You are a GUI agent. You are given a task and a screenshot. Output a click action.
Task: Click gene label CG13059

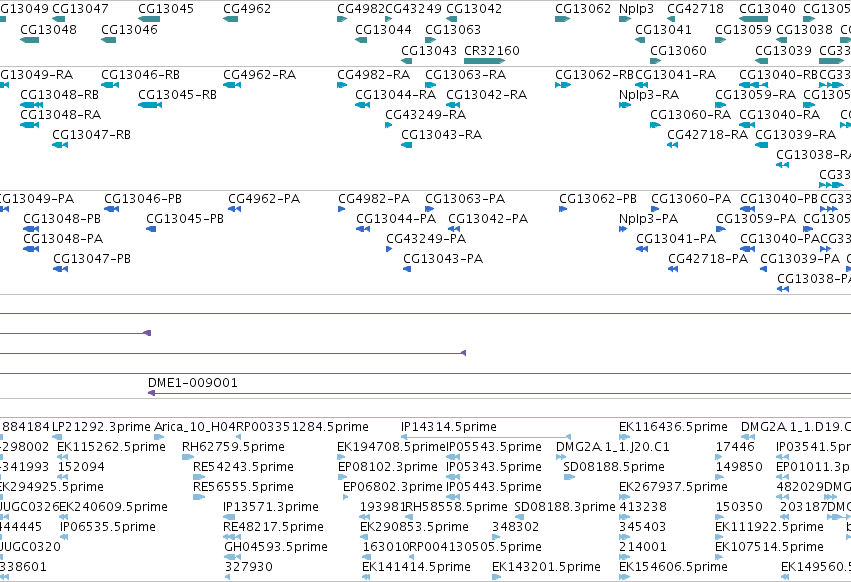(x=743, y=29)
